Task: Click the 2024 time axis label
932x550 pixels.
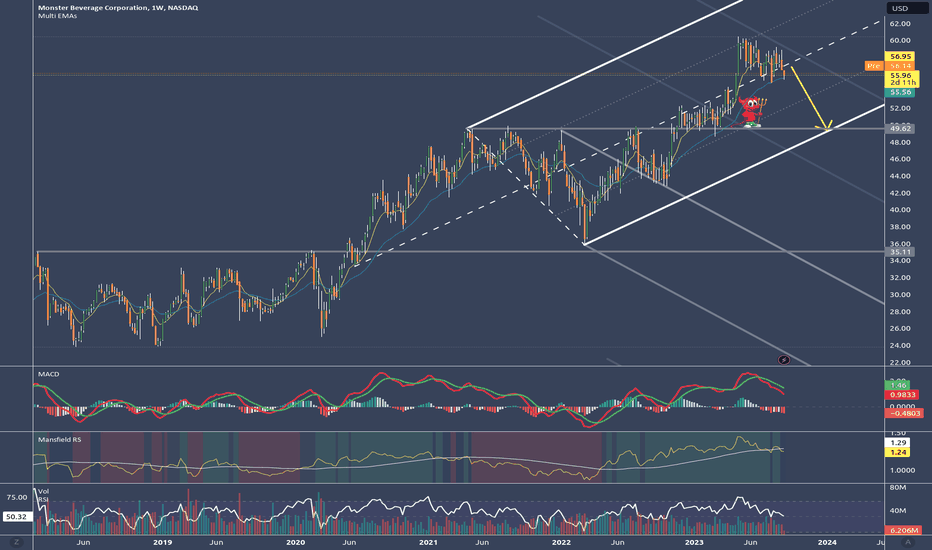Action: click(827, 542)
